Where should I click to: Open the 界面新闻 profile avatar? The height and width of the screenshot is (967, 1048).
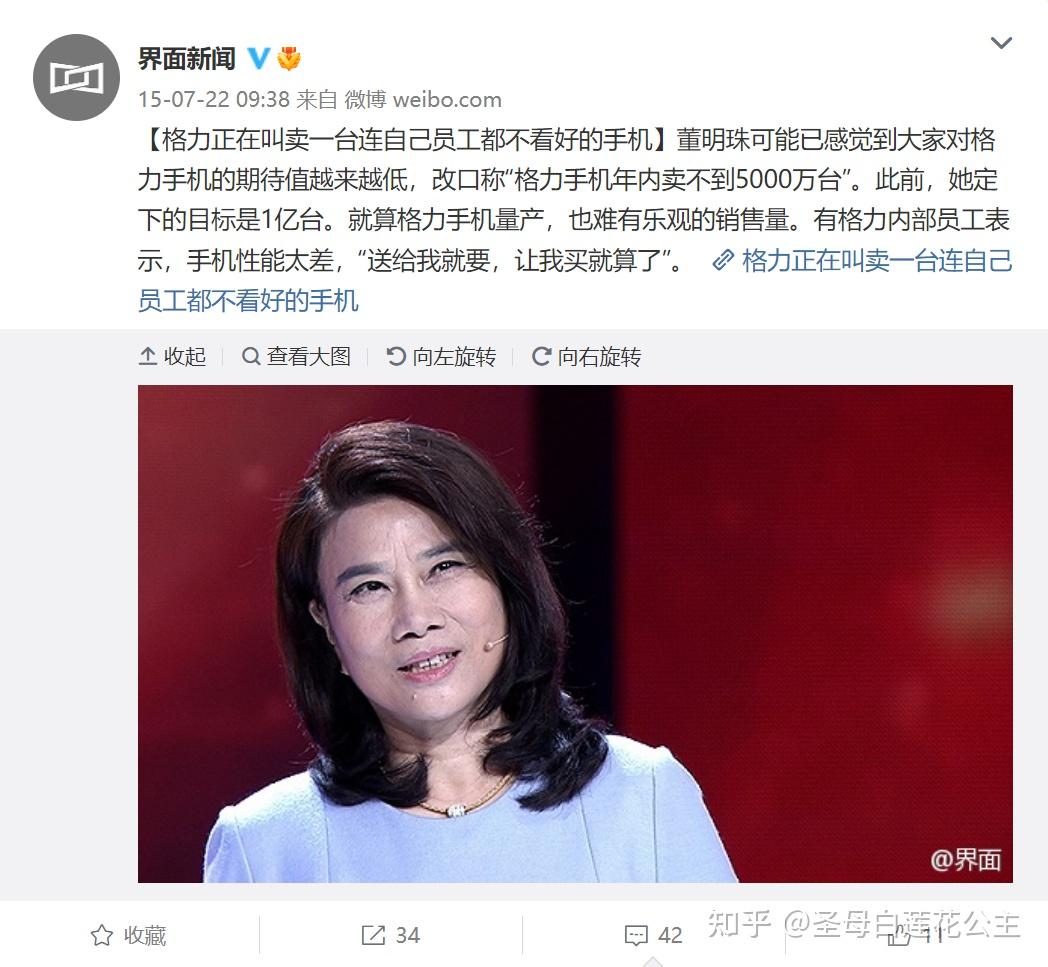(76, 78)
